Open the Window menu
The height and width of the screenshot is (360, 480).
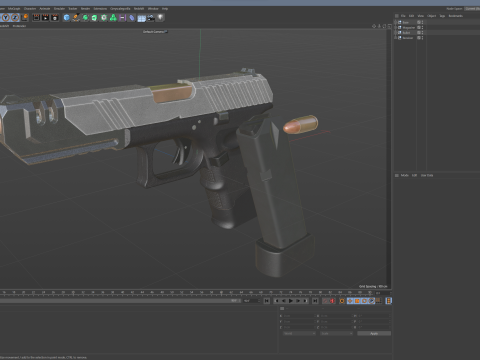pos(153,8)
